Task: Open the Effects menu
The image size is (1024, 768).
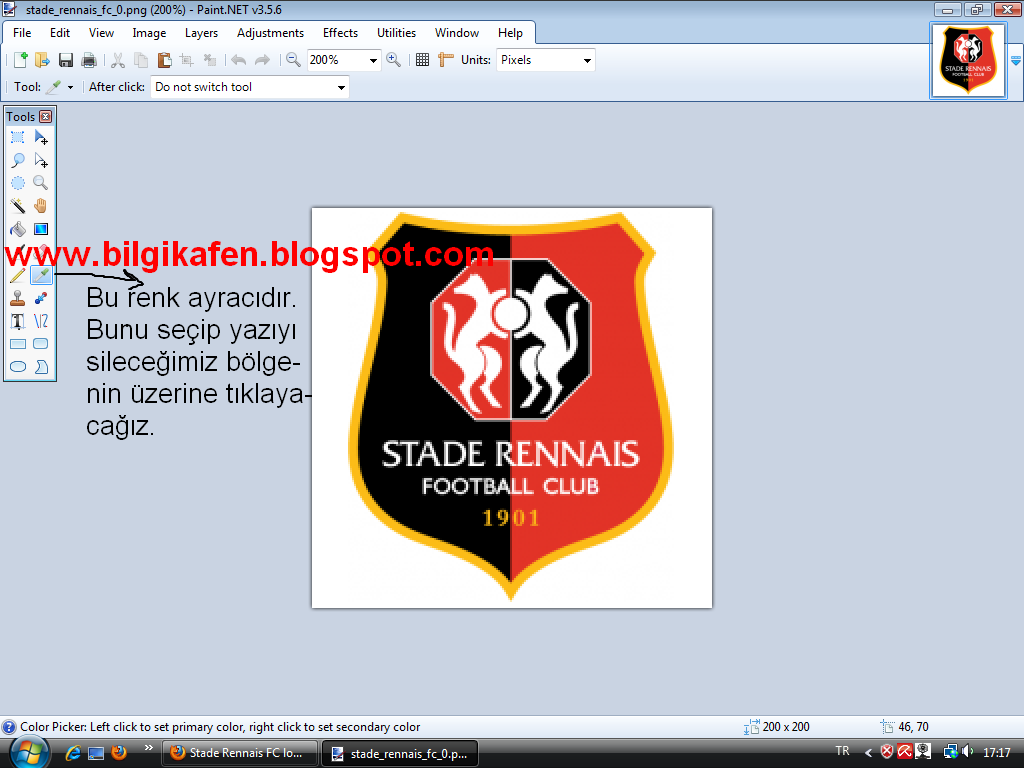Action: [340, 33]
